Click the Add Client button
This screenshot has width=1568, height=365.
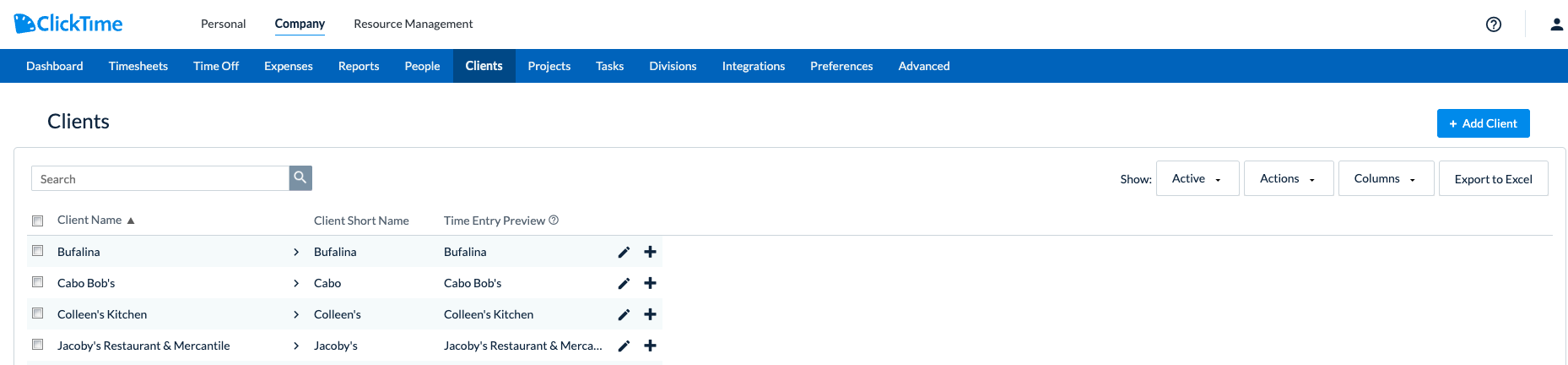(1483, 123)
